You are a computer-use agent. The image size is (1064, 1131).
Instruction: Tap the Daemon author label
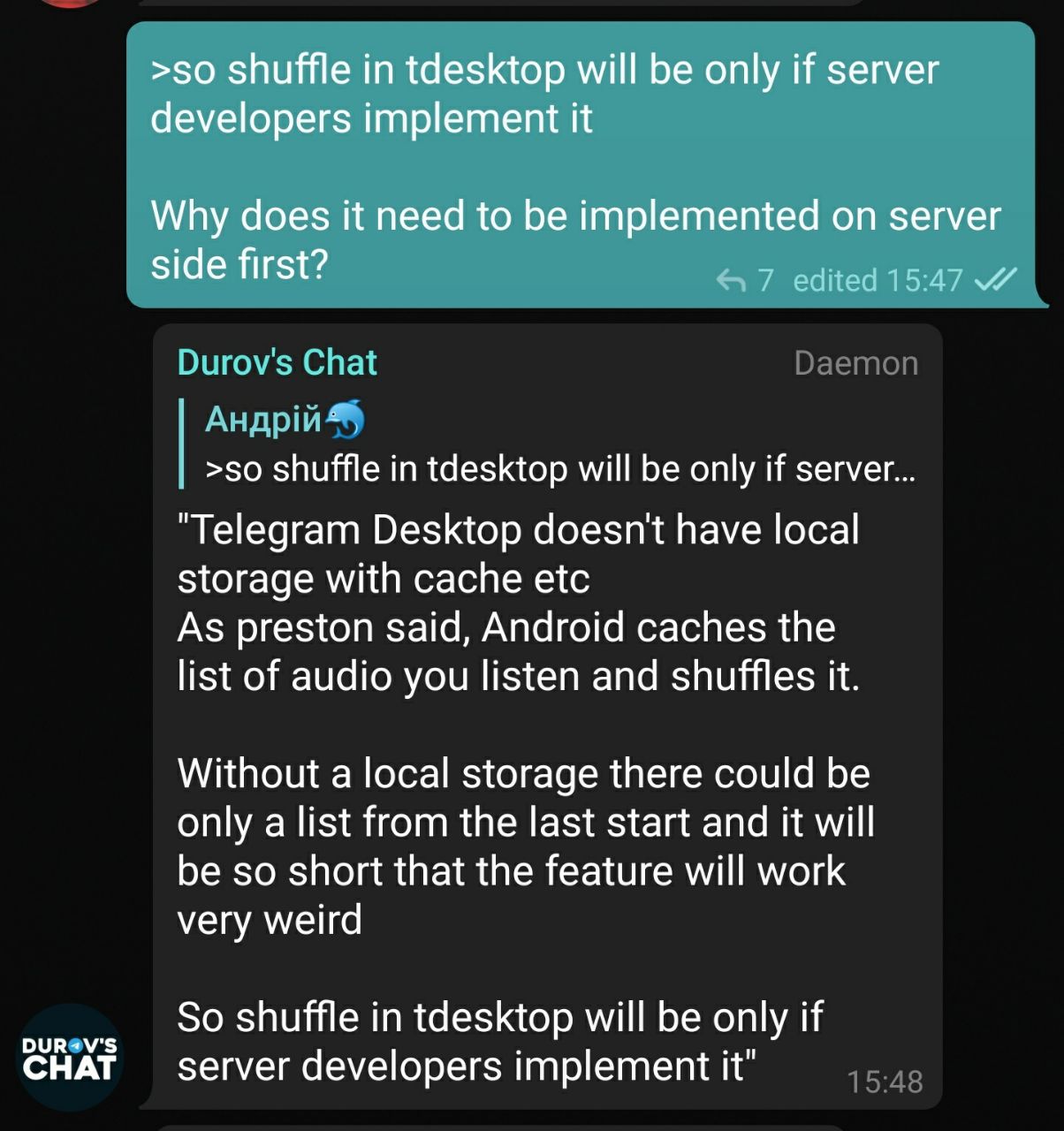click(855, 363)
